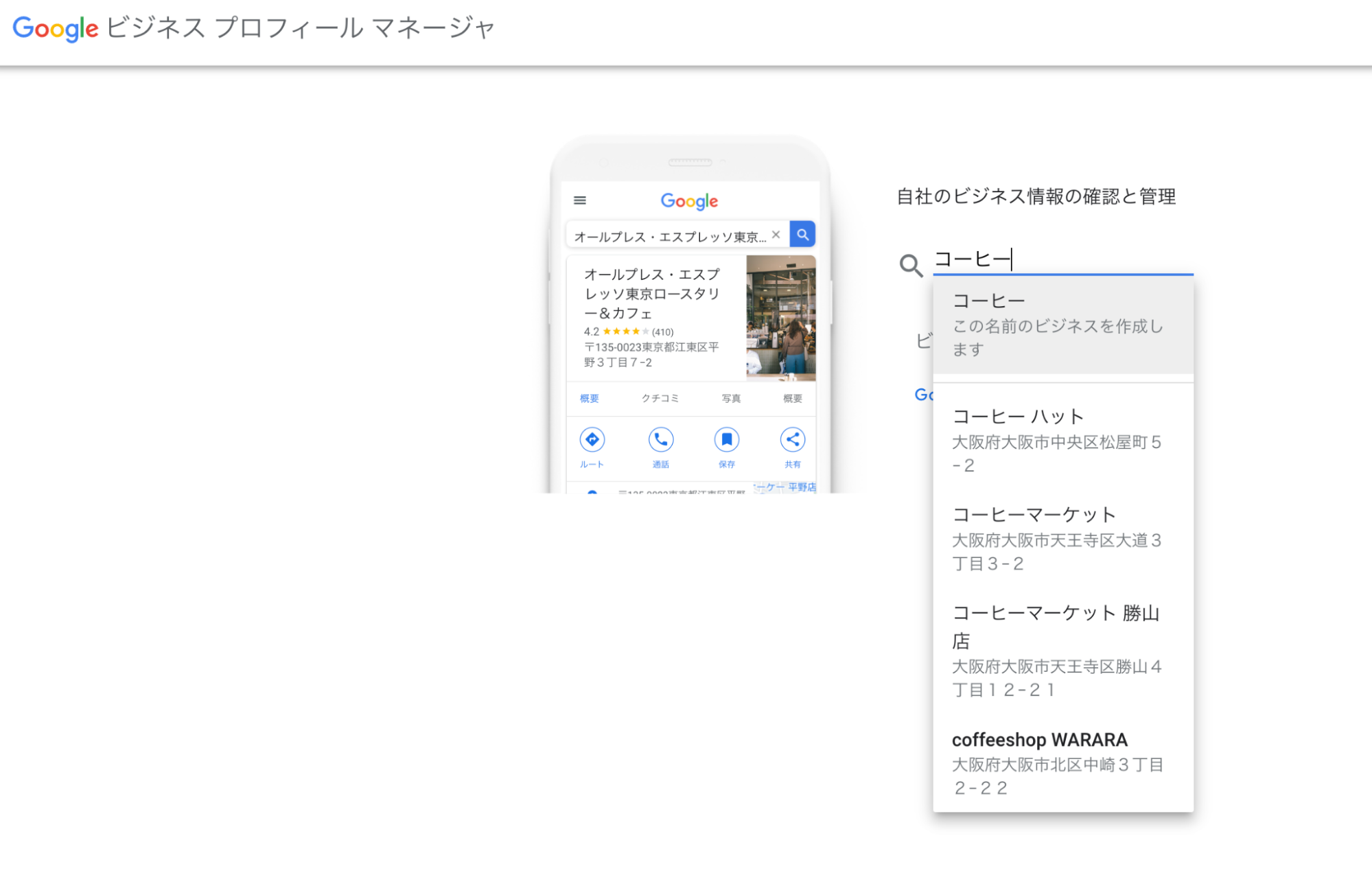Click the オールプレス・エスプレッソ business name text
Screen dimensions: 1372x884
point(652,294)
